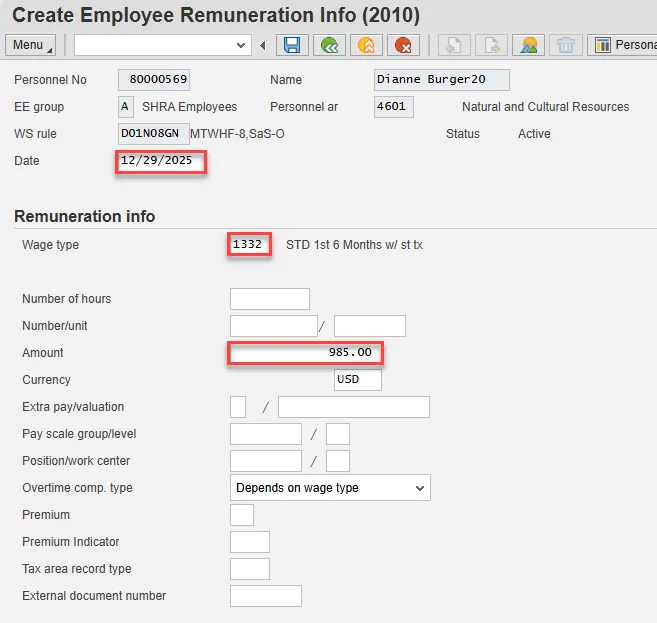
Task: Click the Amount input field
Action: [305, 353]
